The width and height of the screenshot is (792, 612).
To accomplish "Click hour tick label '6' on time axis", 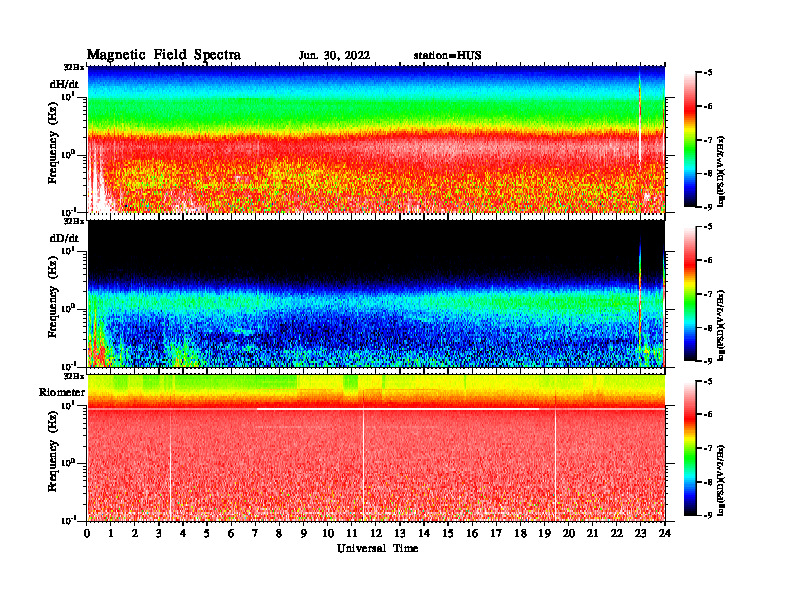I will point(231,533).
